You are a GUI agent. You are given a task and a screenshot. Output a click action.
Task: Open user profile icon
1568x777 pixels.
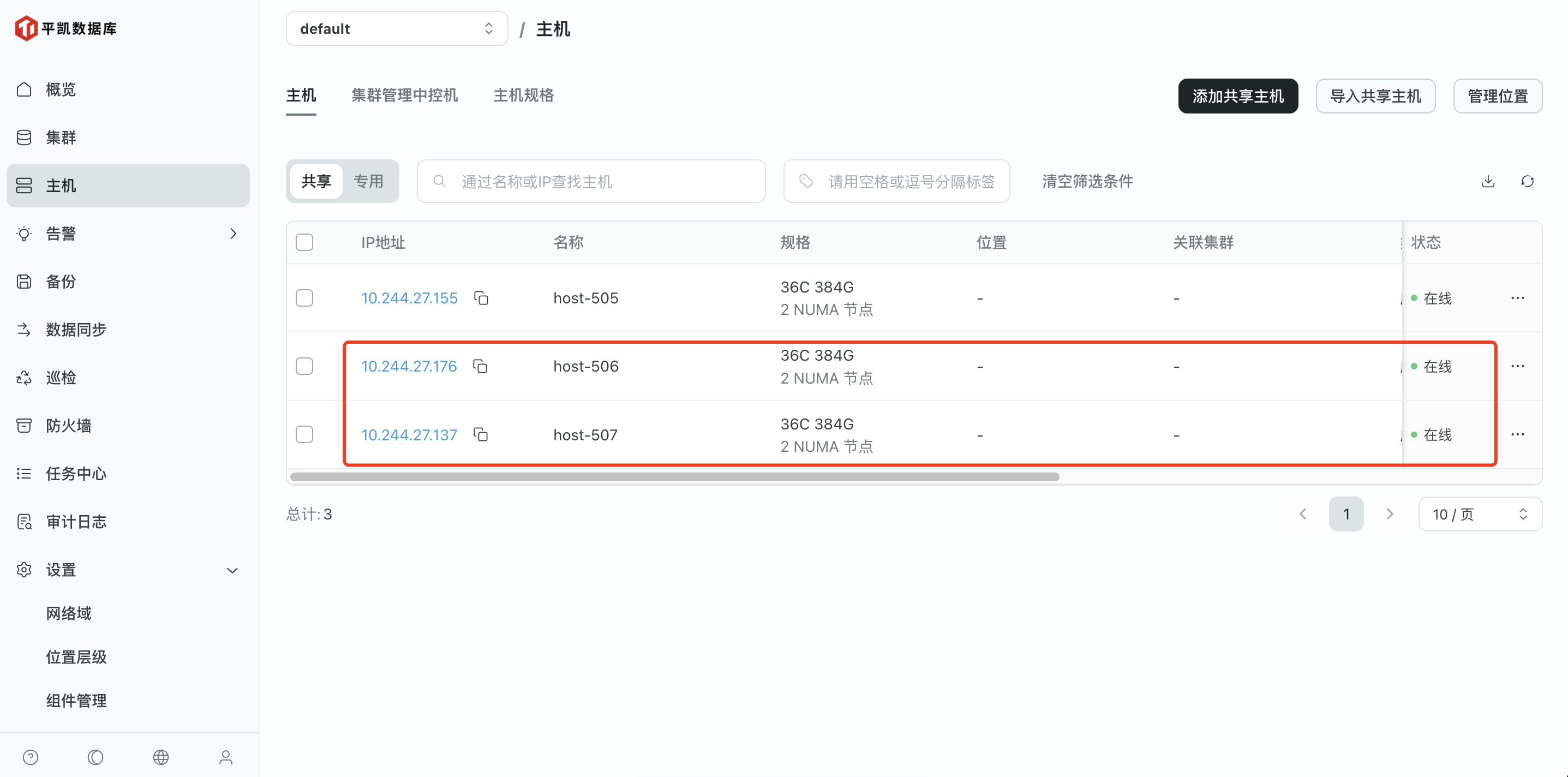point(226,757)
